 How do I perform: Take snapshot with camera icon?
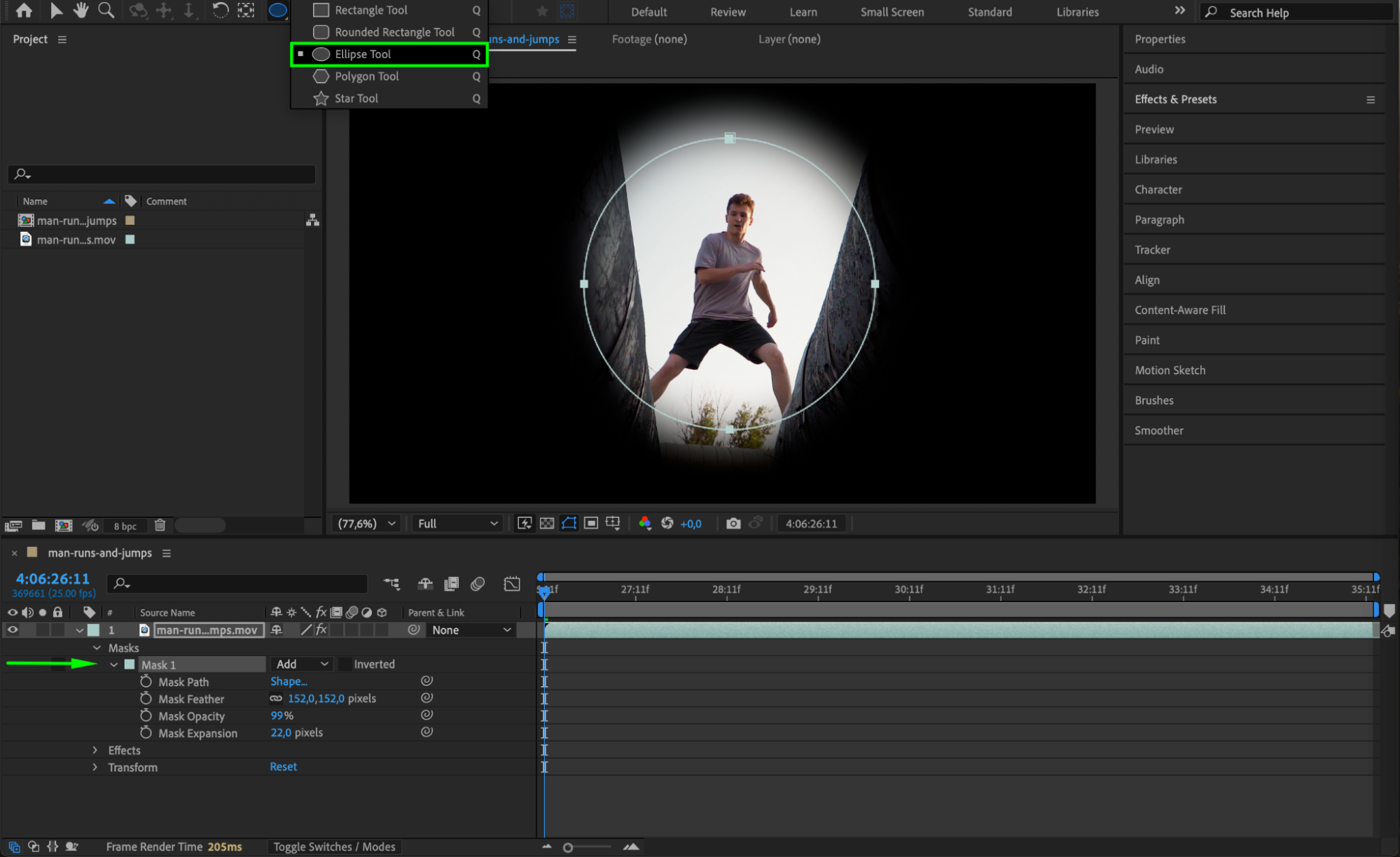click(x=733, y=523)
